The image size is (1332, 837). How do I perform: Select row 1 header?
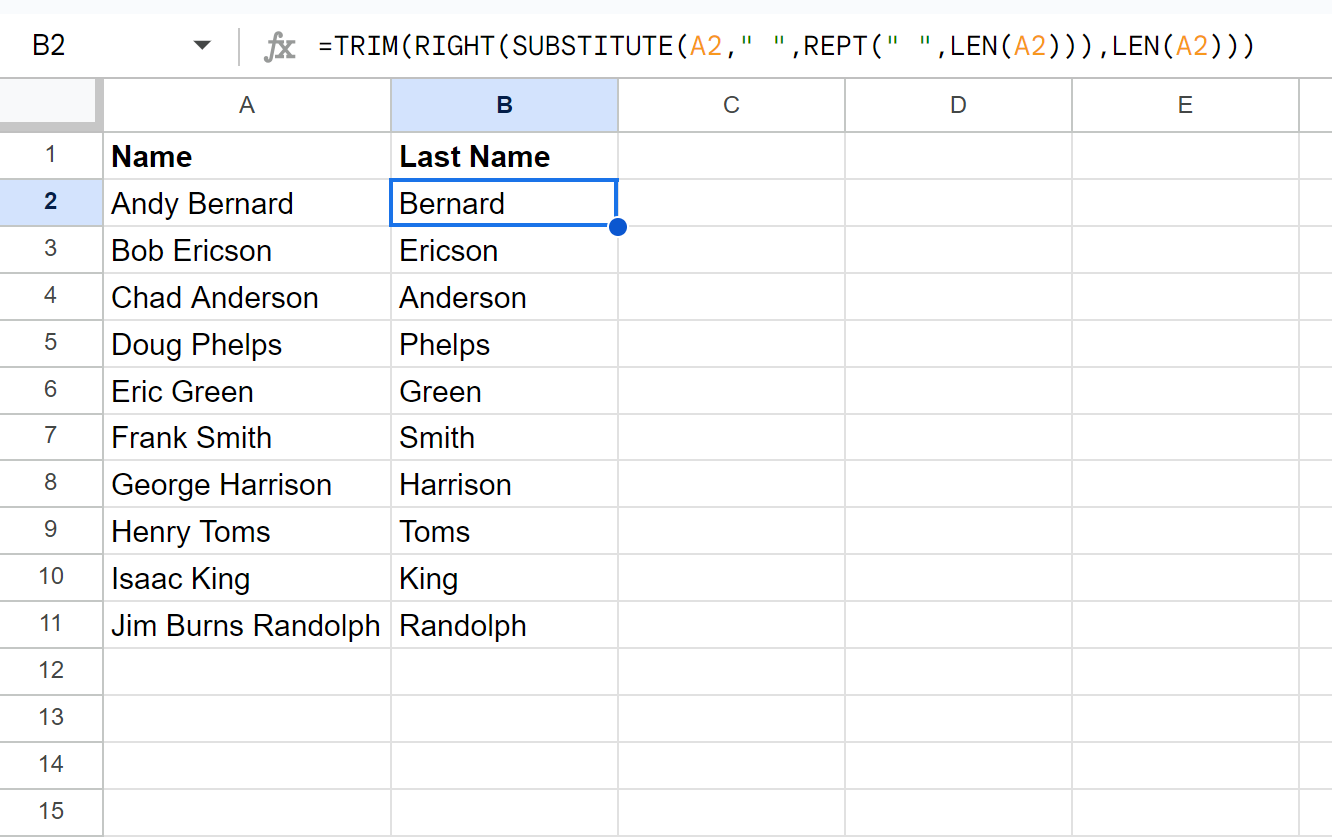click(51, 155)
